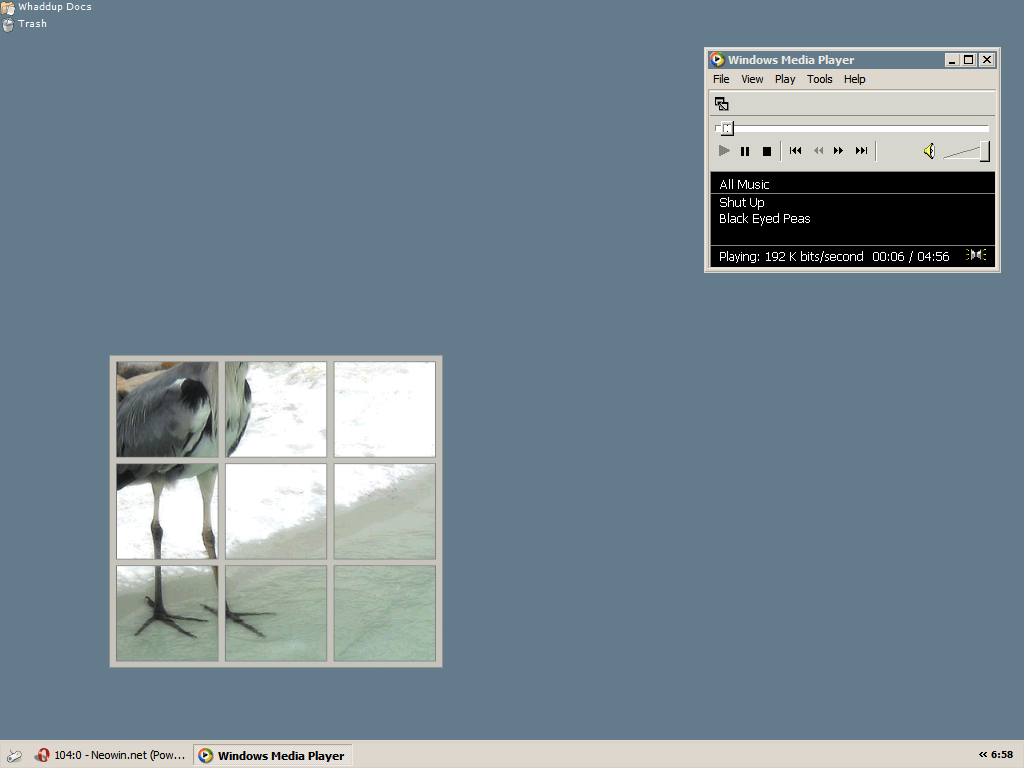Expand hidden tray icons chevron
Screen dimensions: 1024x768
[982, 755]
